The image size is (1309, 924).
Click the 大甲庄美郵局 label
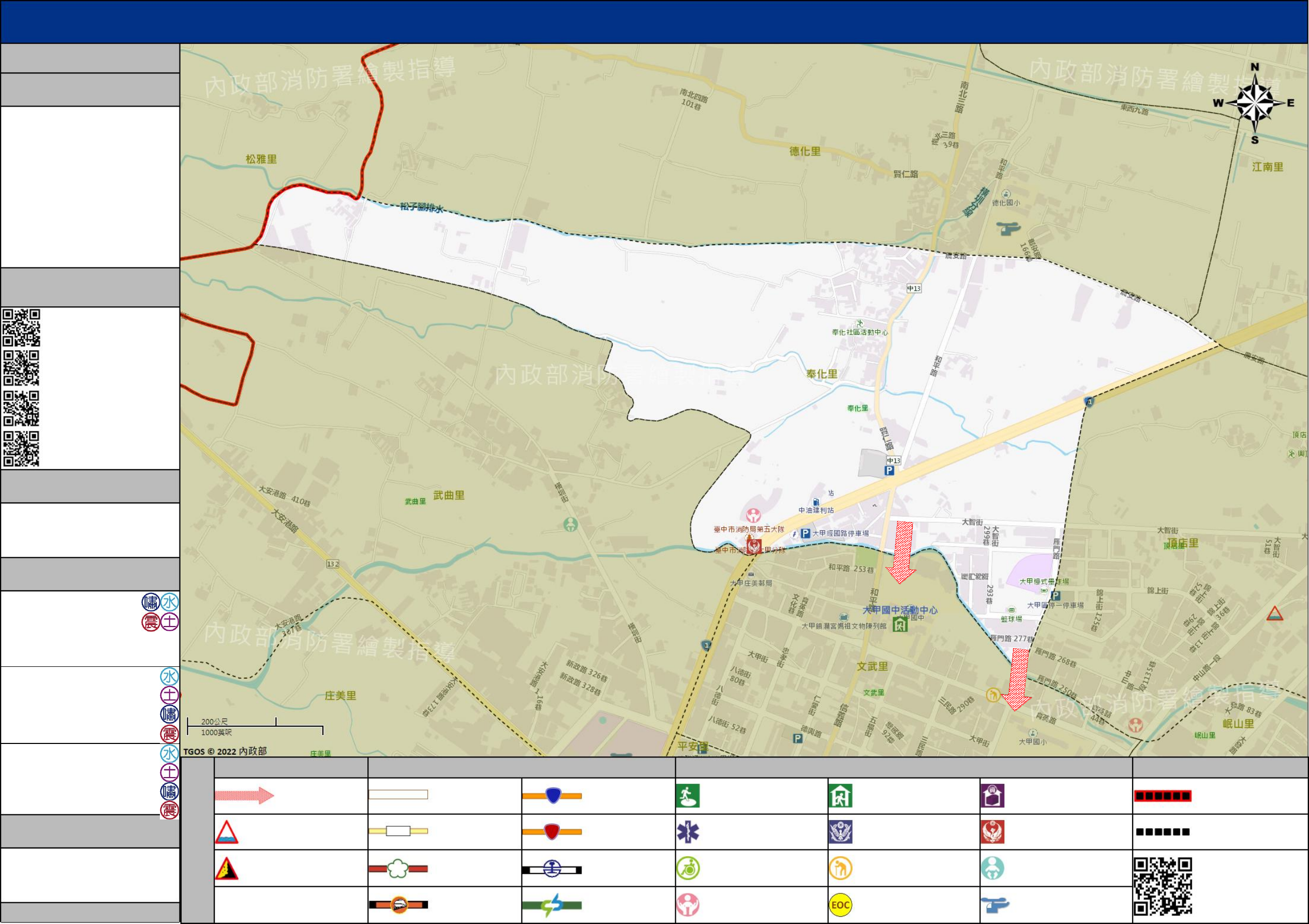point(751,583)
